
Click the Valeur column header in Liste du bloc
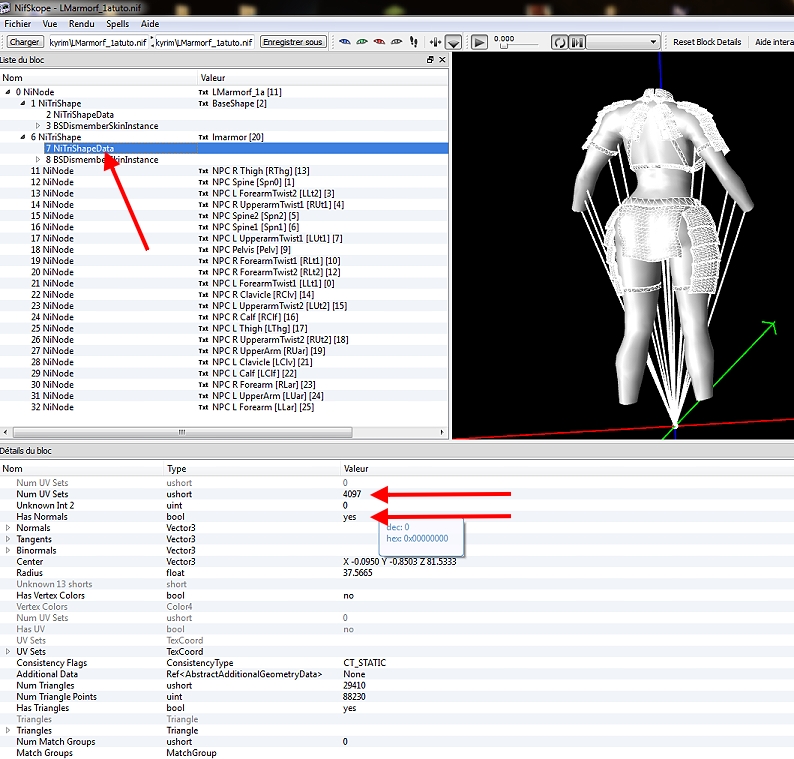323,78
